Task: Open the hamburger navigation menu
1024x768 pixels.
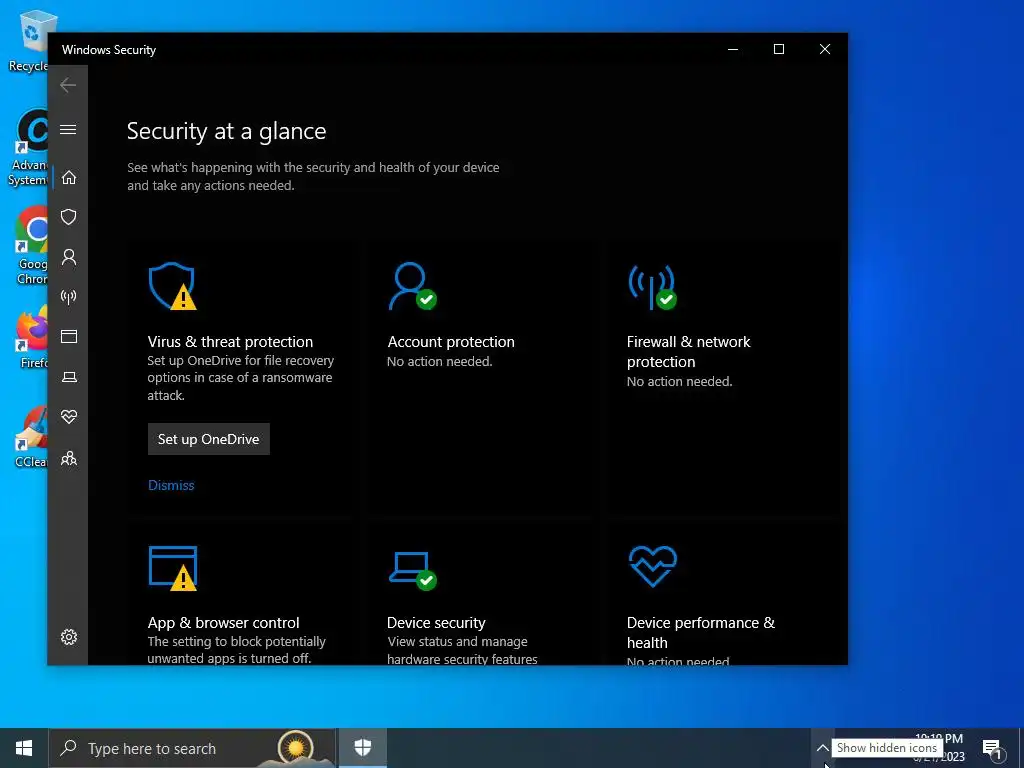Action: [68, 129]
